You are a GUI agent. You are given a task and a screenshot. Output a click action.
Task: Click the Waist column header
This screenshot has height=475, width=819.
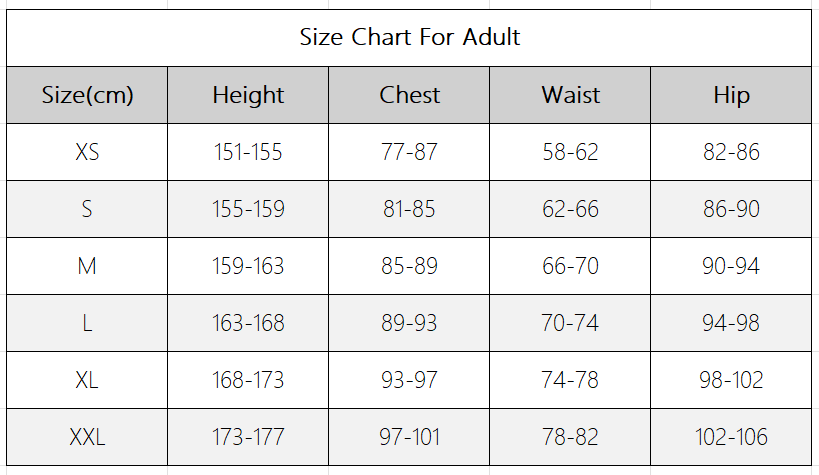570,95
